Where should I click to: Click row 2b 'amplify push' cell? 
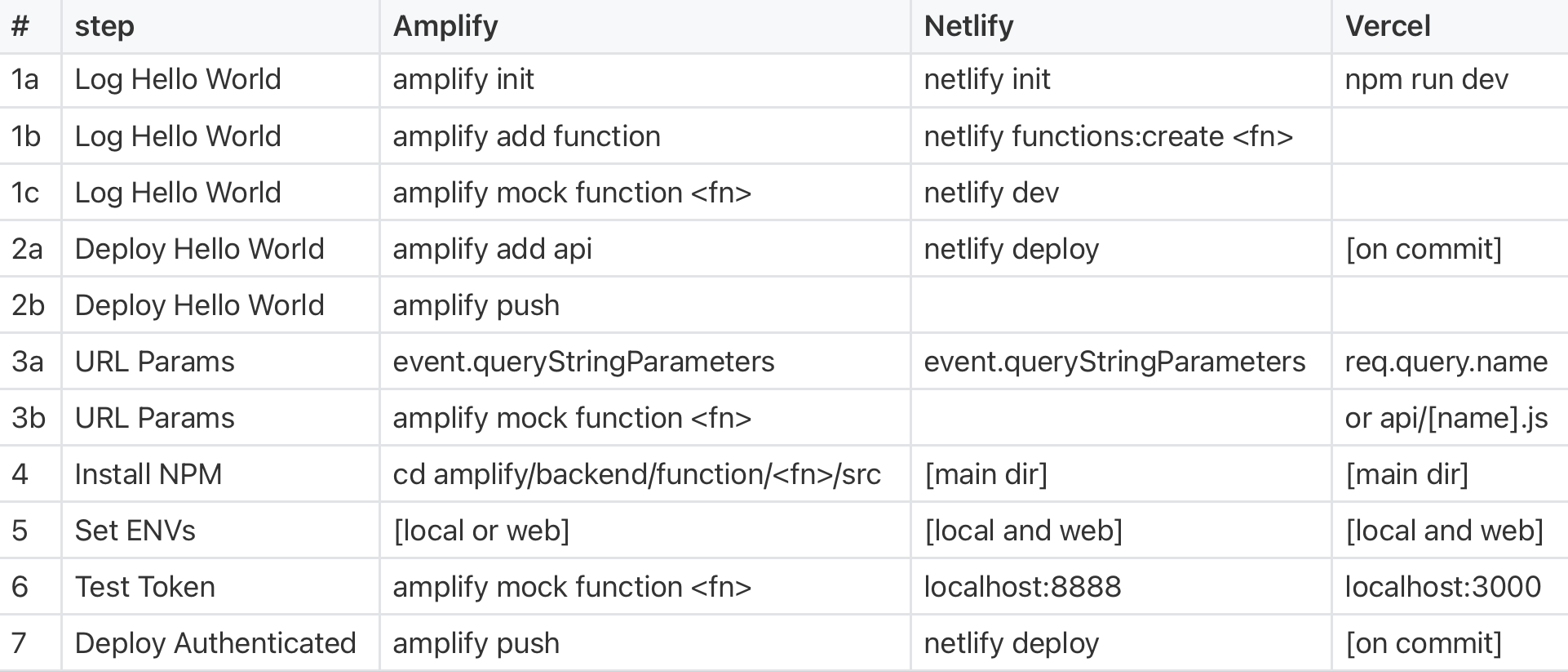click(476, 305)
